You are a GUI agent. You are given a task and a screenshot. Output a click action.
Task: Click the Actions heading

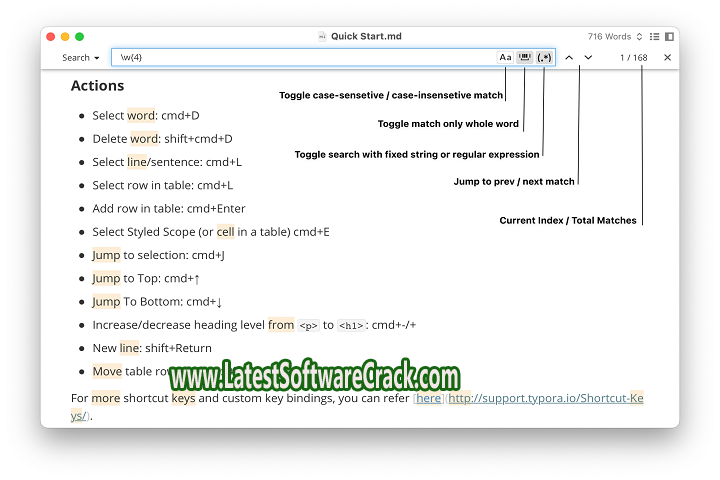tap(97, 86)
